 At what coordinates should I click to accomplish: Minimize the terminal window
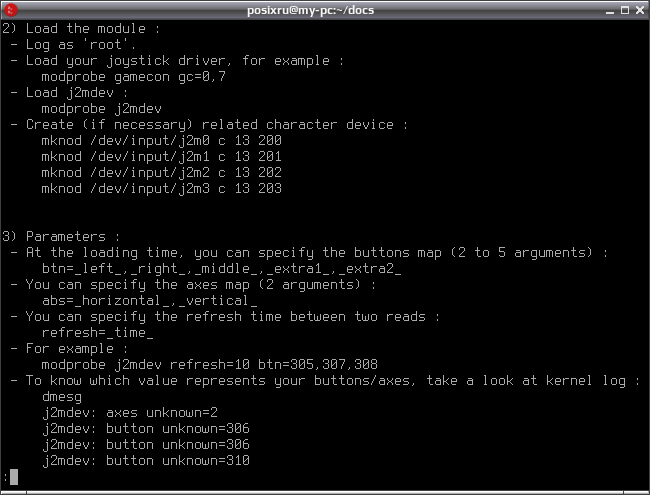point(609,10)
